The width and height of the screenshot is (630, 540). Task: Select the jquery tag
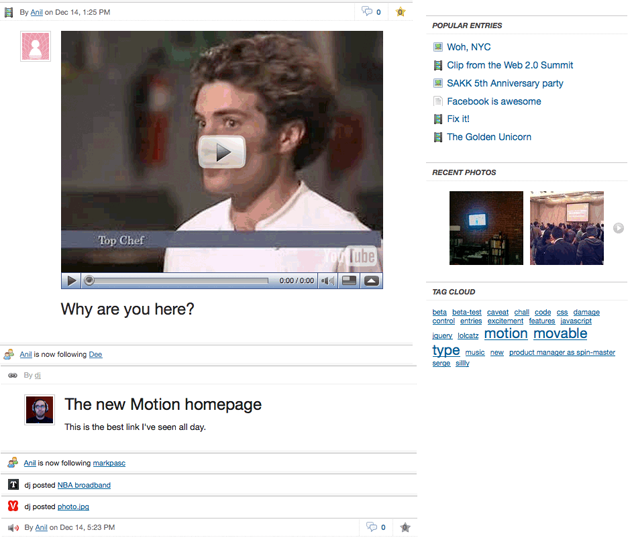click(x=442, y=335)
